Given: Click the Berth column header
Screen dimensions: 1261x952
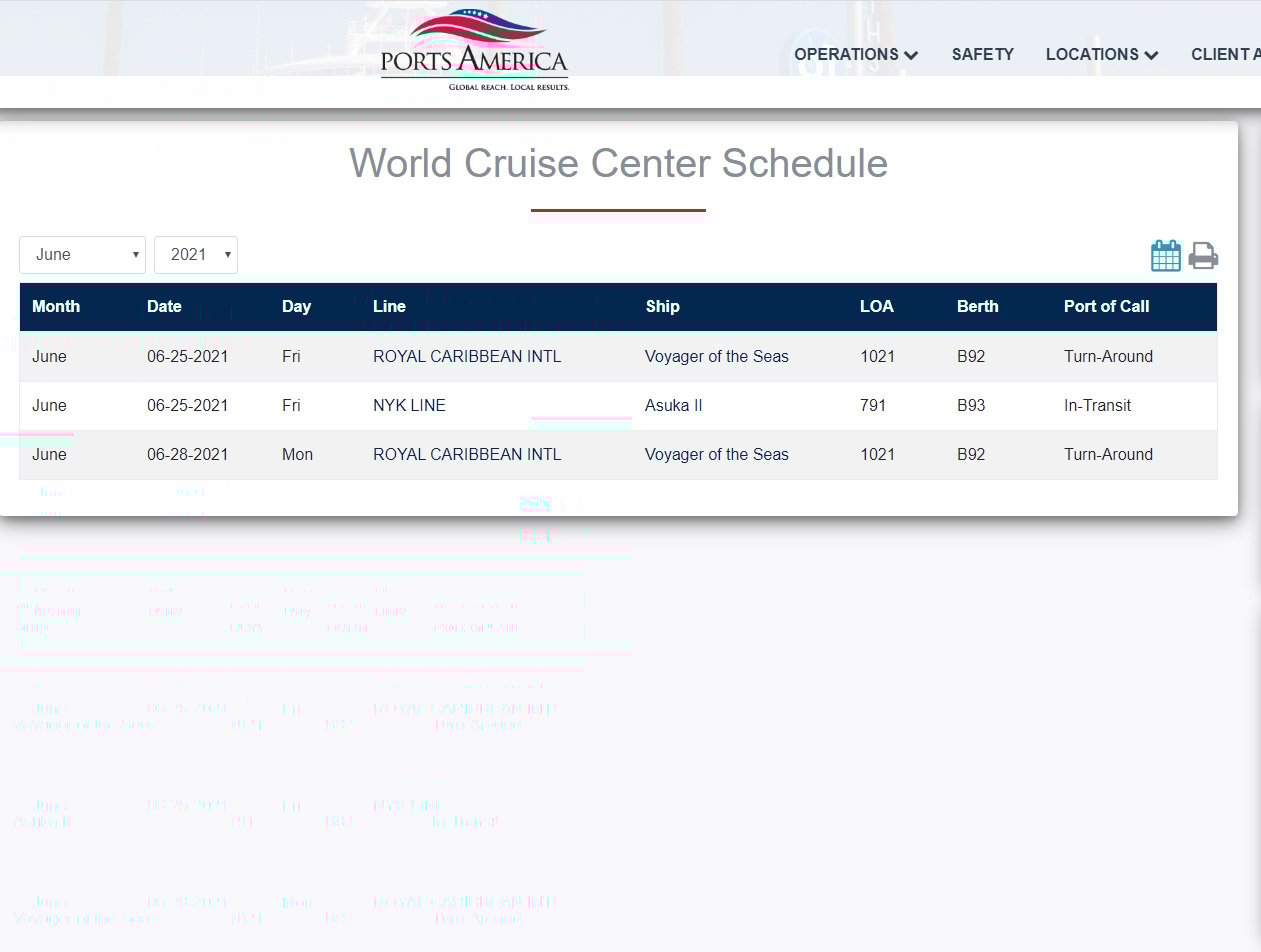Looking at the screenshot, I should [x=977, y=307].
